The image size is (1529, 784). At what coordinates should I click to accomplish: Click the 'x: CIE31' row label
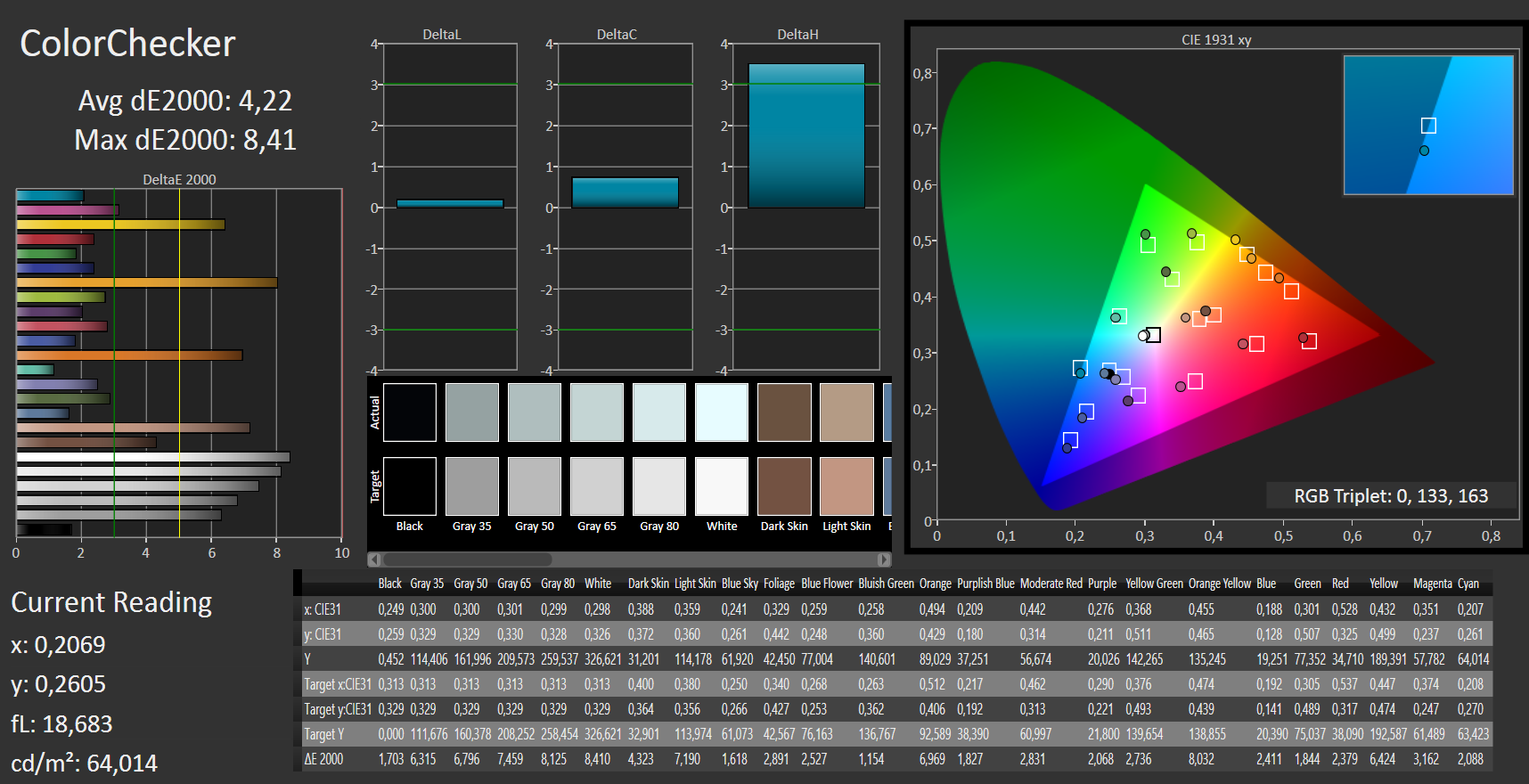[x=323, y=609]
